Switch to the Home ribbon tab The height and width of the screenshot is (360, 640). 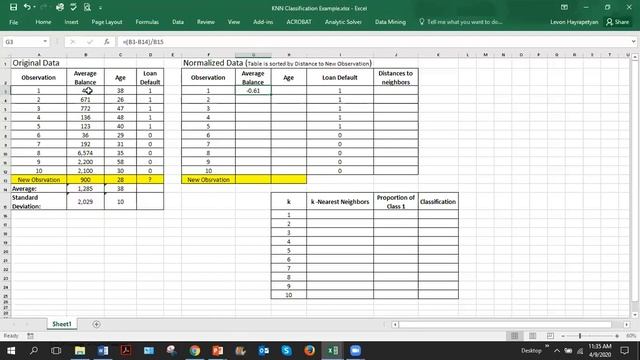tap(43, 22)
